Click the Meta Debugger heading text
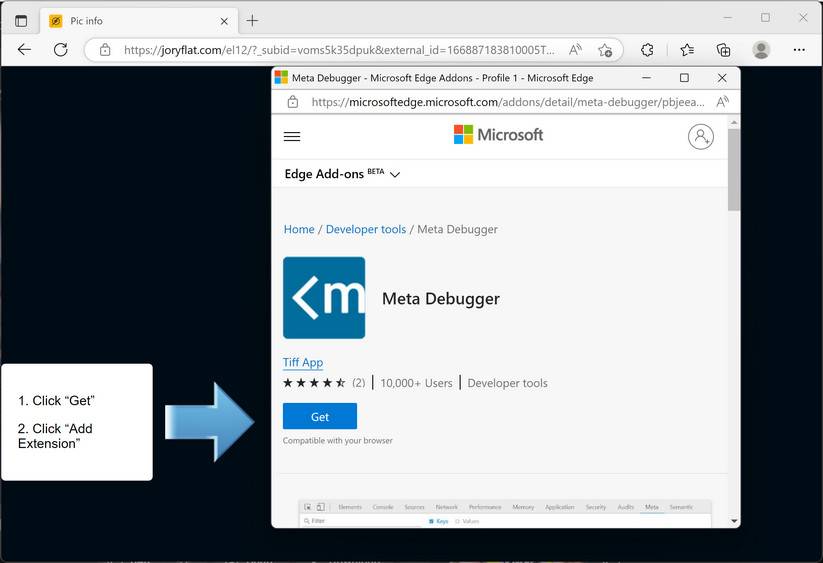The width and height of the screenshot is (823, 563). 441,299
